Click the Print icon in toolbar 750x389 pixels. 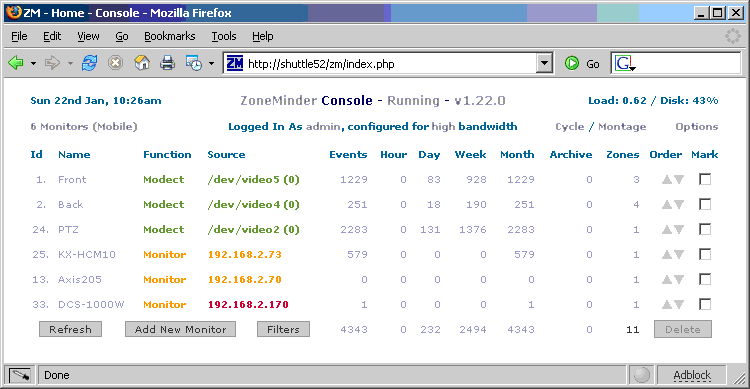click(167, 63)
